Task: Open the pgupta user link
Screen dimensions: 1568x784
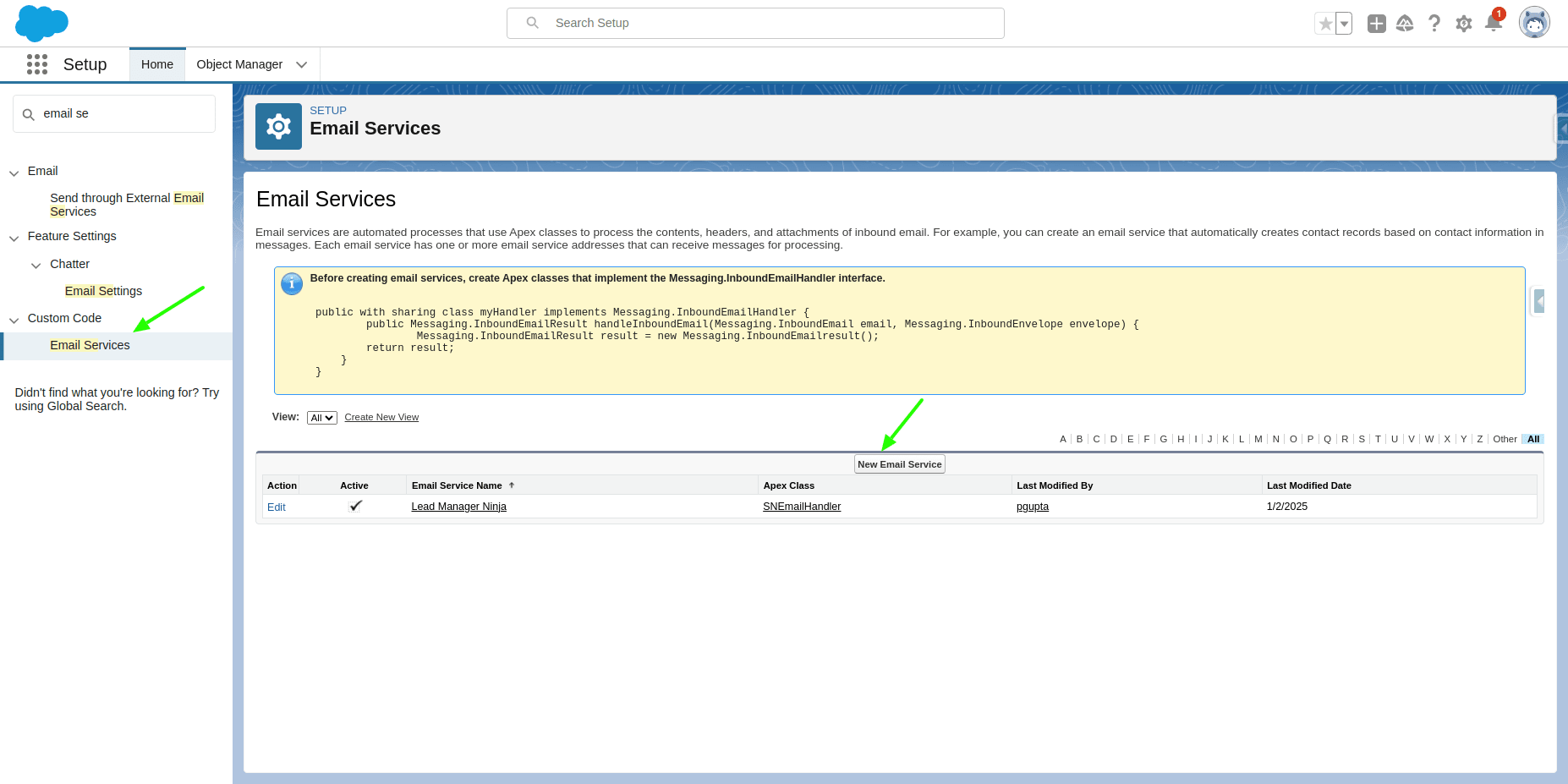Action: tap(1033, 507)
